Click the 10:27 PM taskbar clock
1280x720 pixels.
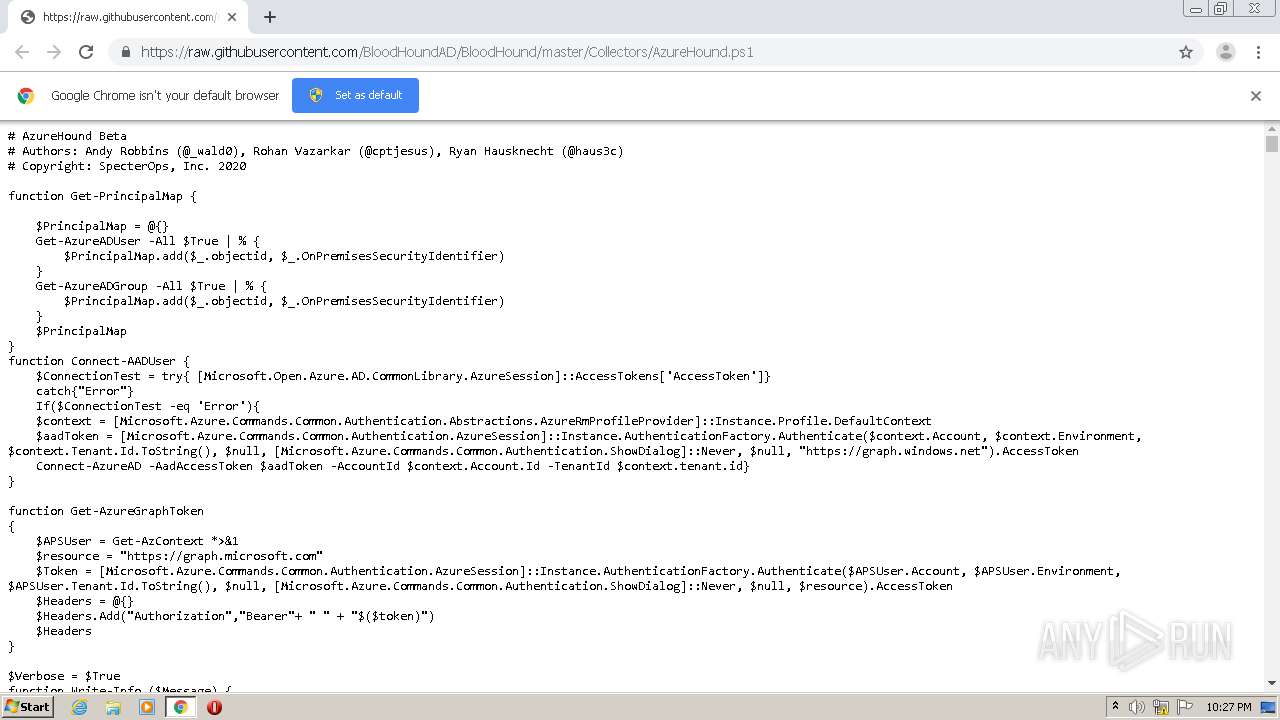1229,707
